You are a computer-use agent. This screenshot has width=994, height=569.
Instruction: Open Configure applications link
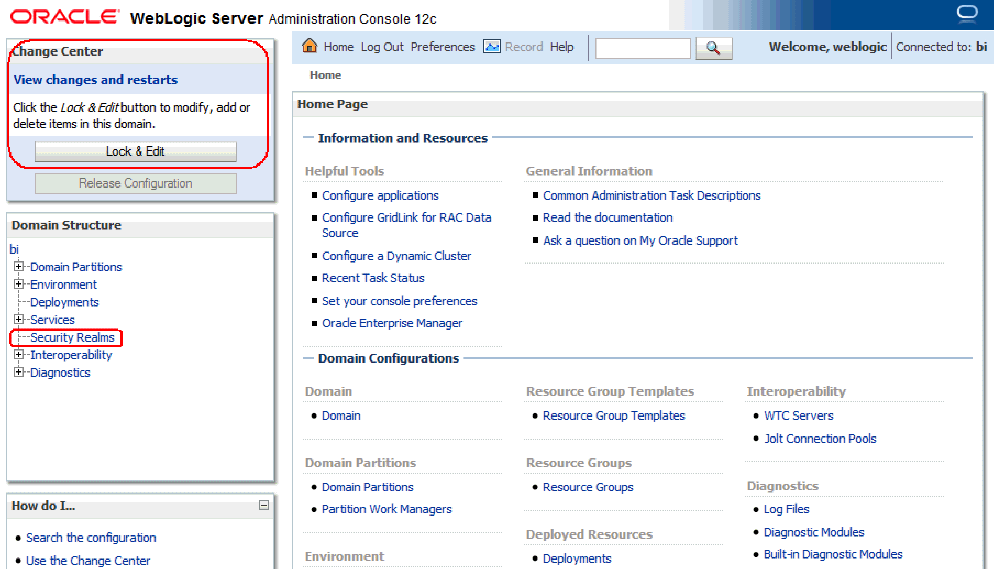click(380, 196)
